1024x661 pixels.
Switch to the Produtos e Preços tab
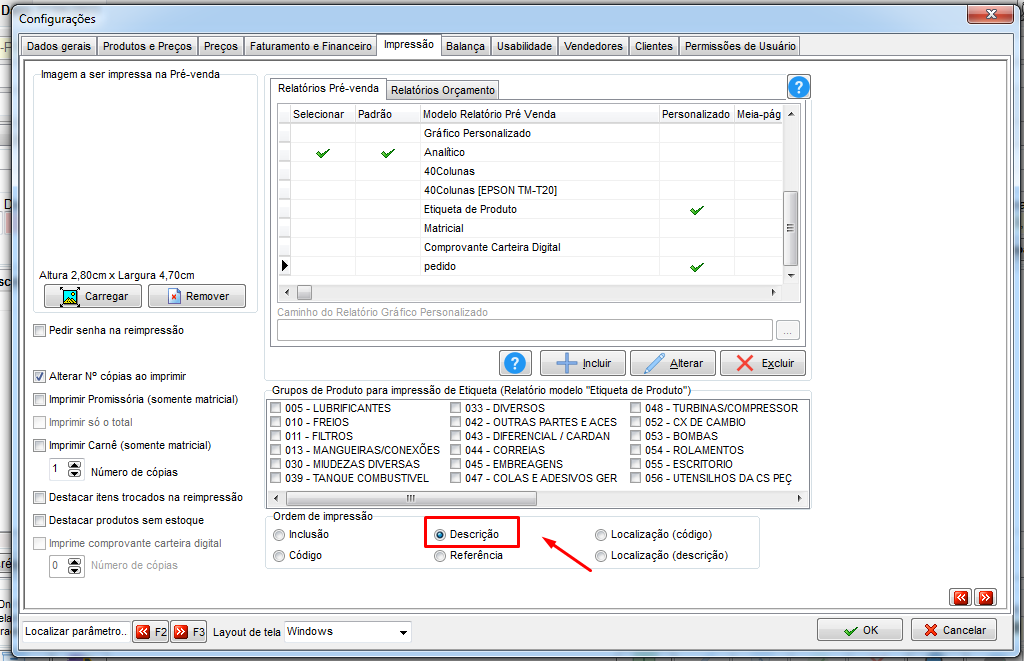[x=147, y=46]
